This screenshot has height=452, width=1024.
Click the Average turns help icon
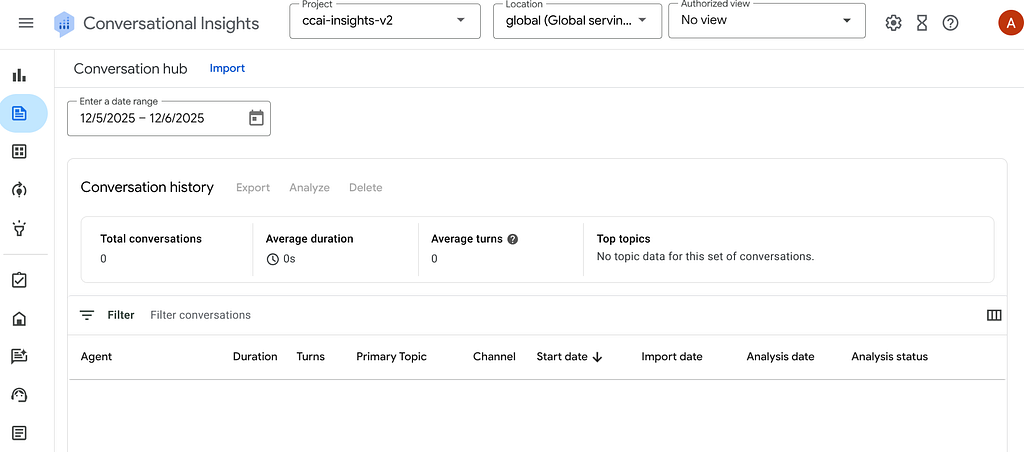[513, 239]
